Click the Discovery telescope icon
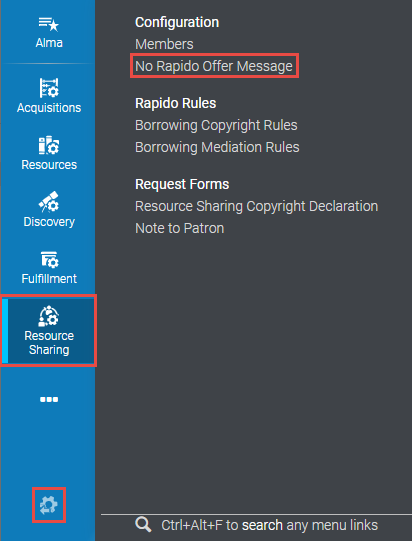The height and width of the screenshot is (541, 412). tap(49, 202)
